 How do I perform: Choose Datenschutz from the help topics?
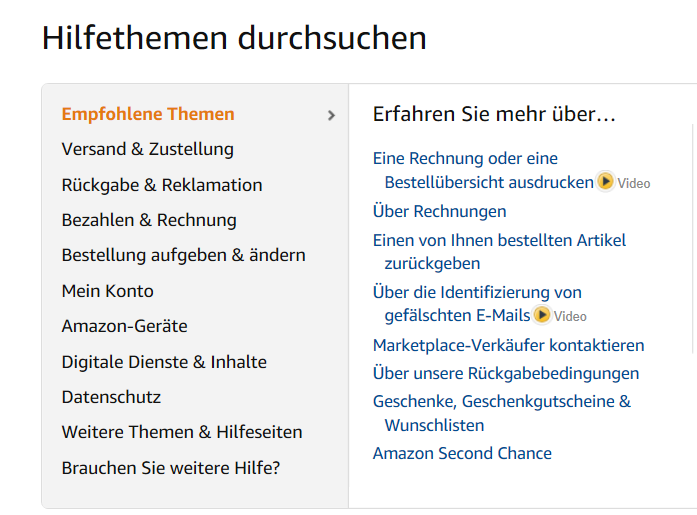[111, 397]
